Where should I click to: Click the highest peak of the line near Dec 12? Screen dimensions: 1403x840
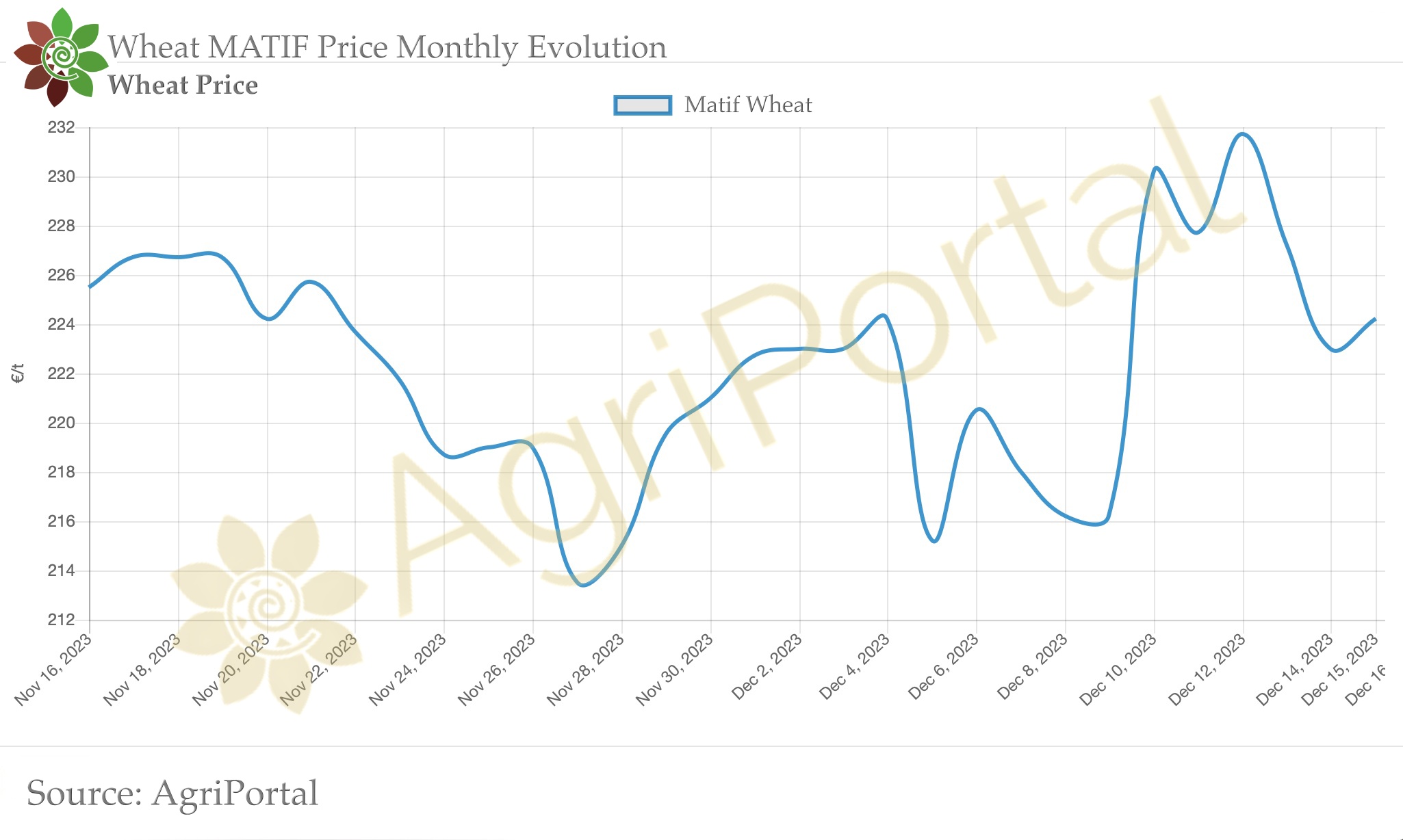(x=1243, y=134)
